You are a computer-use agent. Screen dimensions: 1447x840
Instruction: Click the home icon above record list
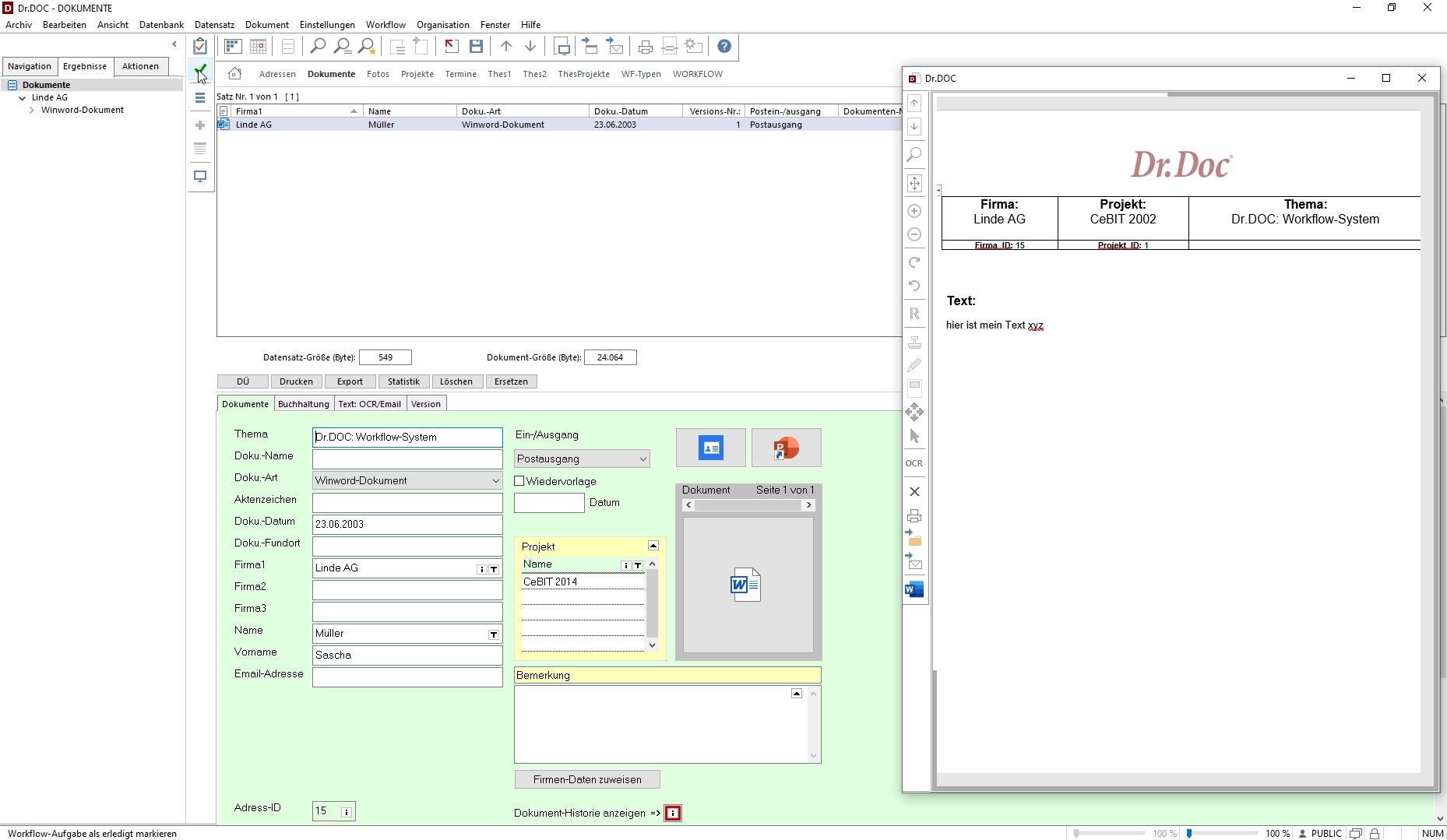pyautogui.click(x=234, y=74)
